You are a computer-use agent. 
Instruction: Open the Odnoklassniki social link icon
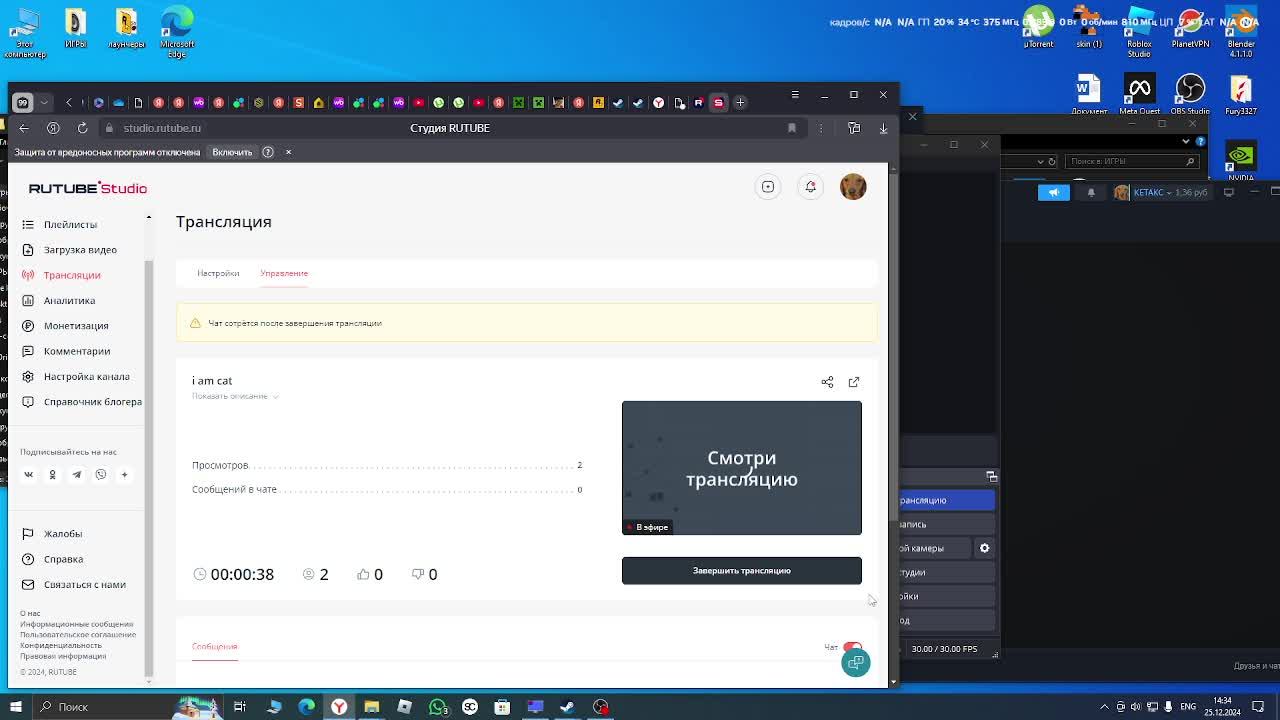point(52,475)
